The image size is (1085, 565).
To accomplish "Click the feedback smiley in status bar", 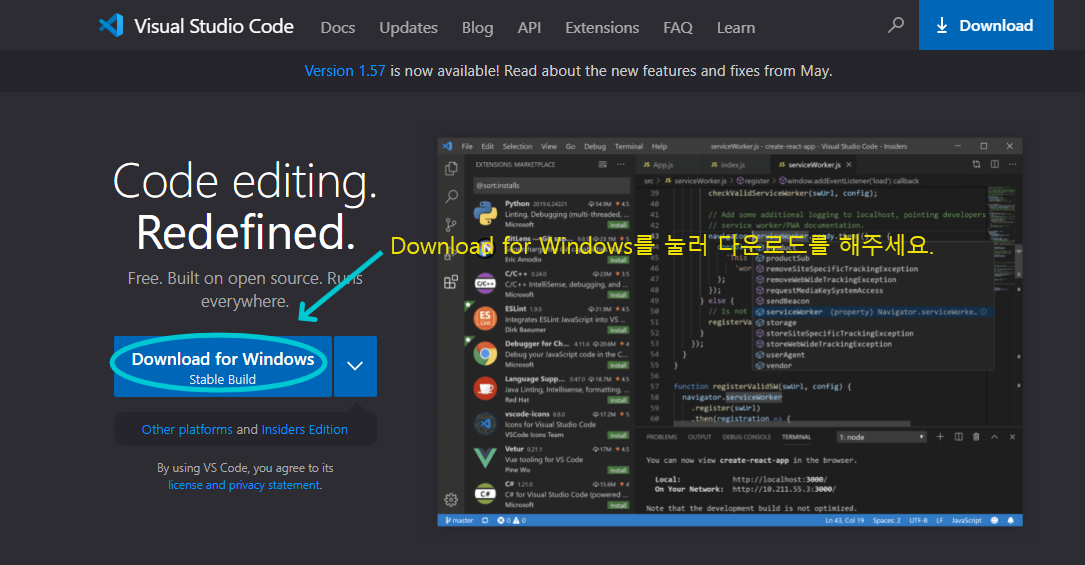I will pyautogui.click(x=994, y=520).
